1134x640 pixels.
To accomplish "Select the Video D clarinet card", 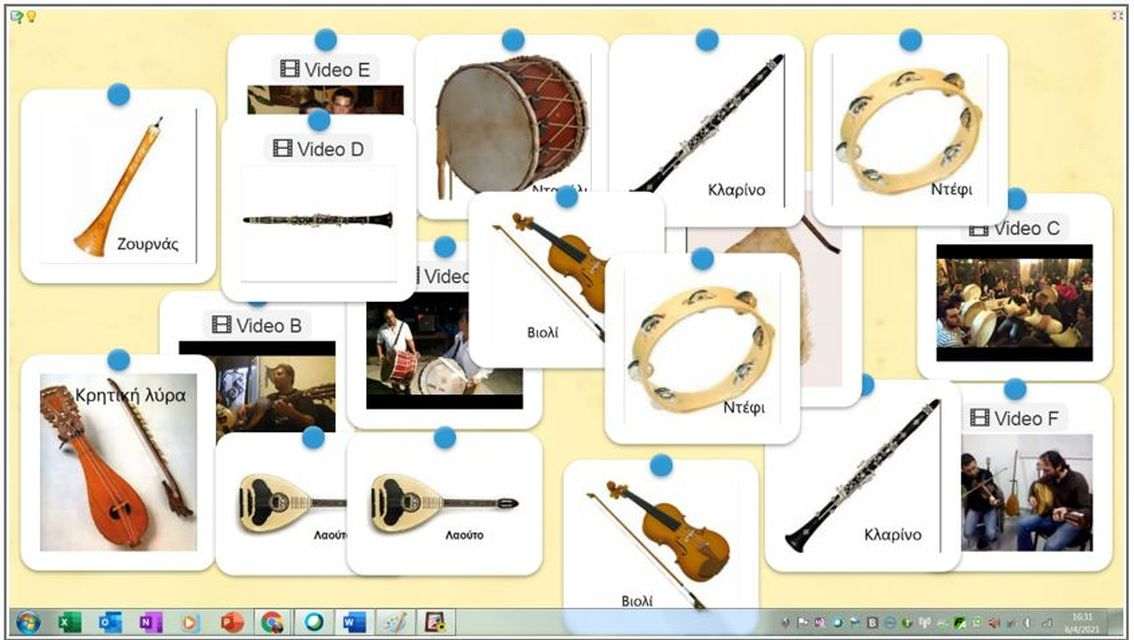I will pos(319,210).
